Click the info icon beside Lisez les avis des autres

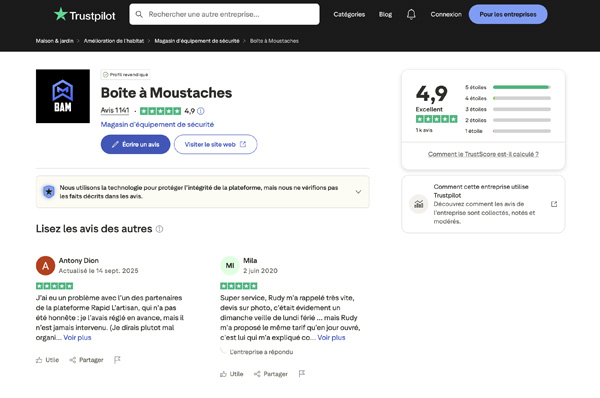click(x=159, y=229)
